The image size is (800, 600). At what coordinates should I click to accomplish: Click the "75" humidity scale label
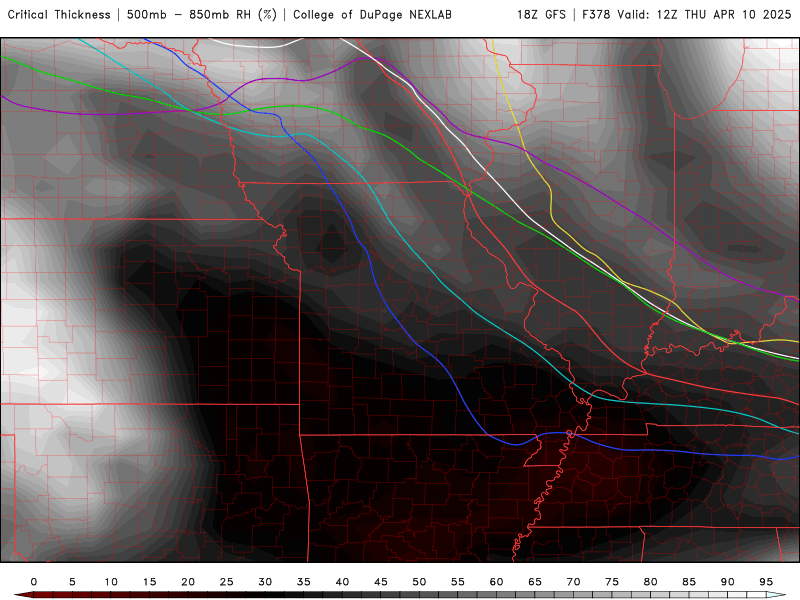612,582
